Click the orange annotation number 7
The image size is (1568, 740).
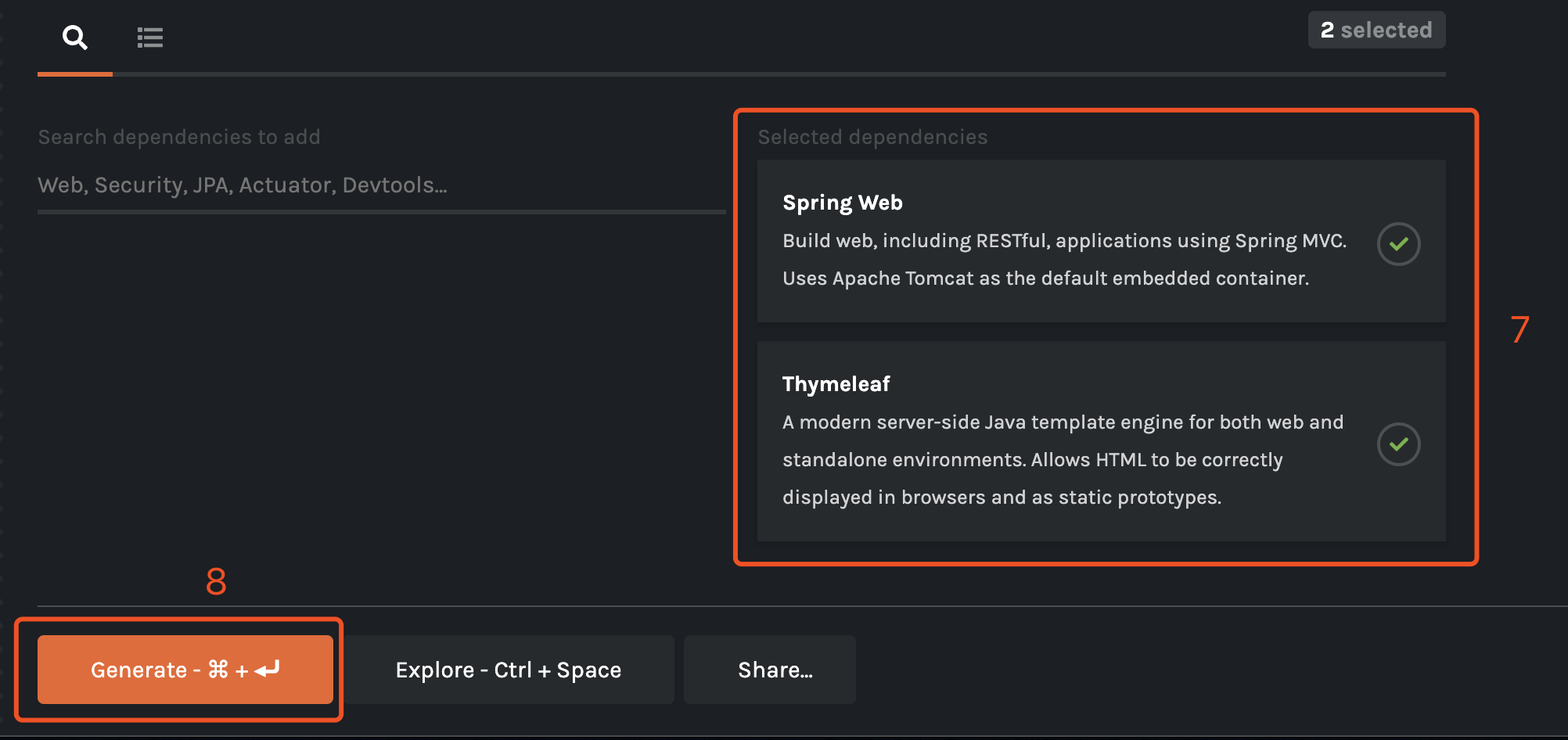1519,329
